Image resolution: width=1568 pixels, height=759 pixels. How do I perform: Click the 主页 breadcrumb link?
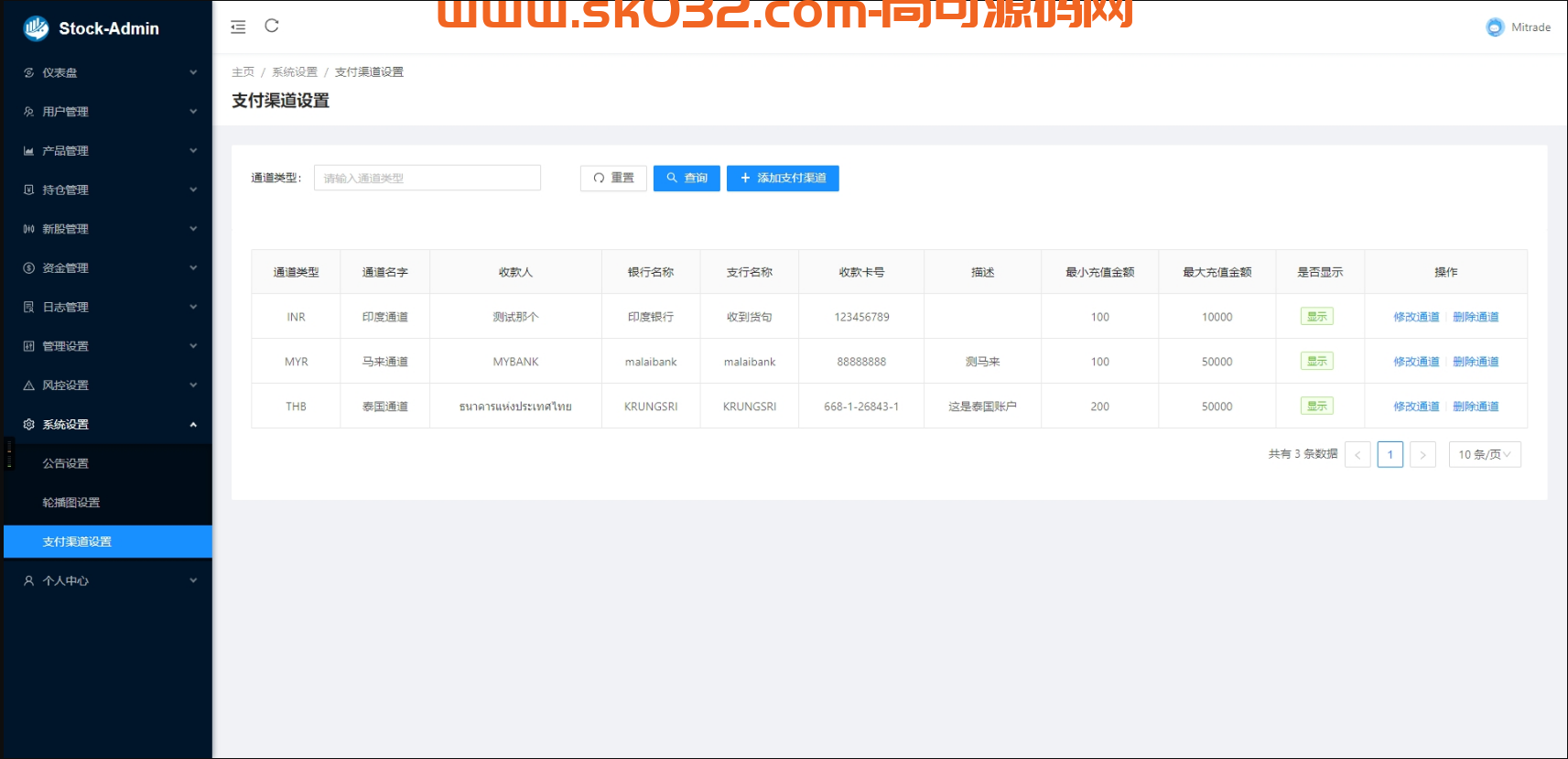tap(243, 72)
